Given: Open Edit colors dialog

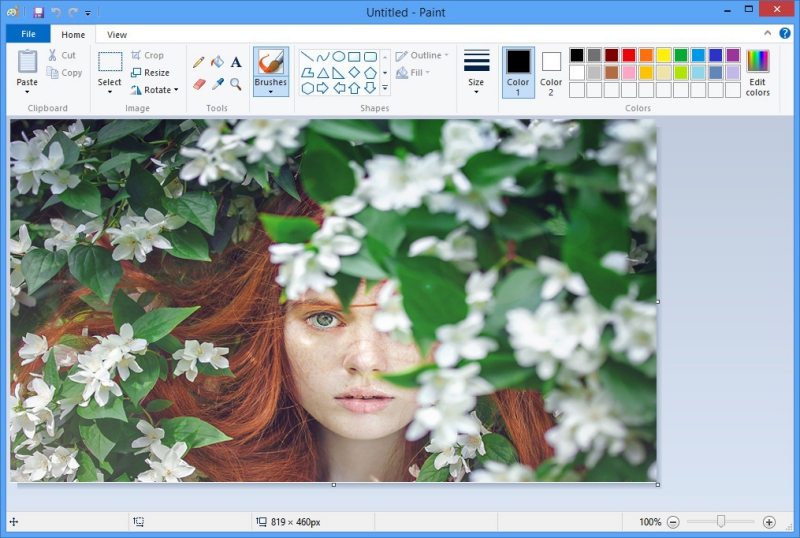Looking at the screenshot, I should click(758, 72).
